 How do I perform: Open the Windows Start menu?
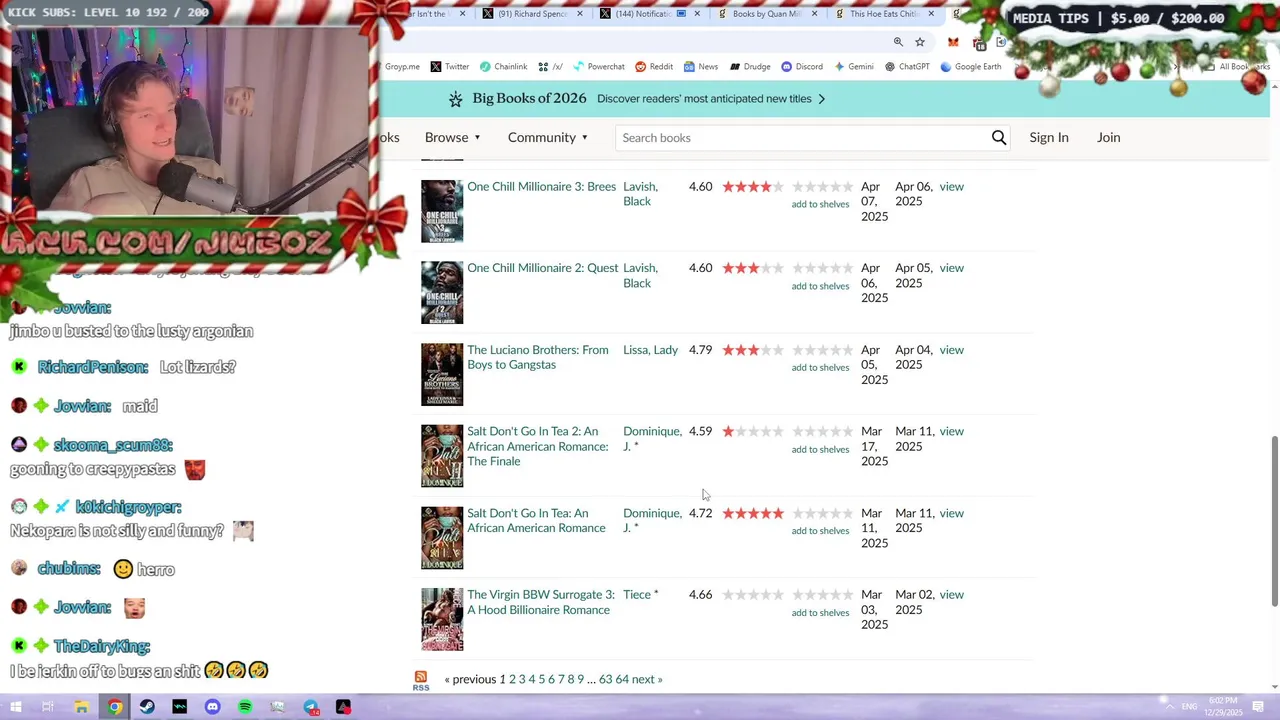tap(16, 707)
